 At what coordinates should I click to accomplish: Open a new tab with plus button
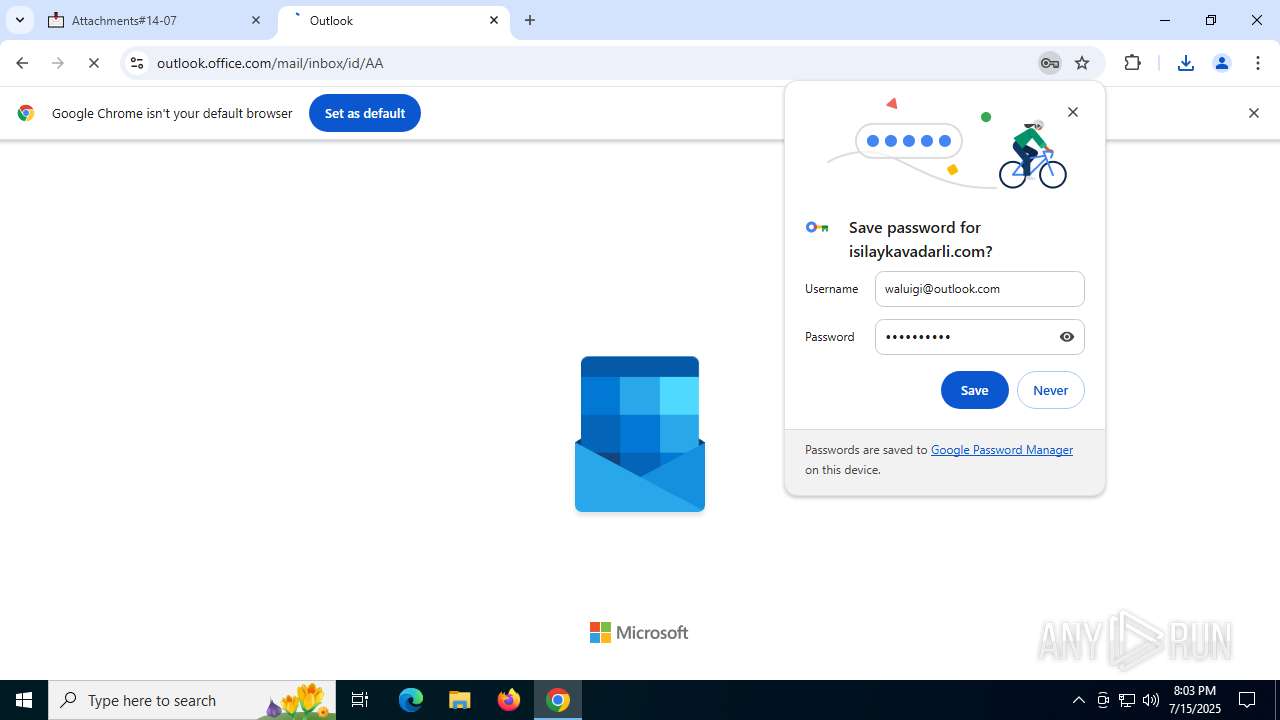[530, 20]
